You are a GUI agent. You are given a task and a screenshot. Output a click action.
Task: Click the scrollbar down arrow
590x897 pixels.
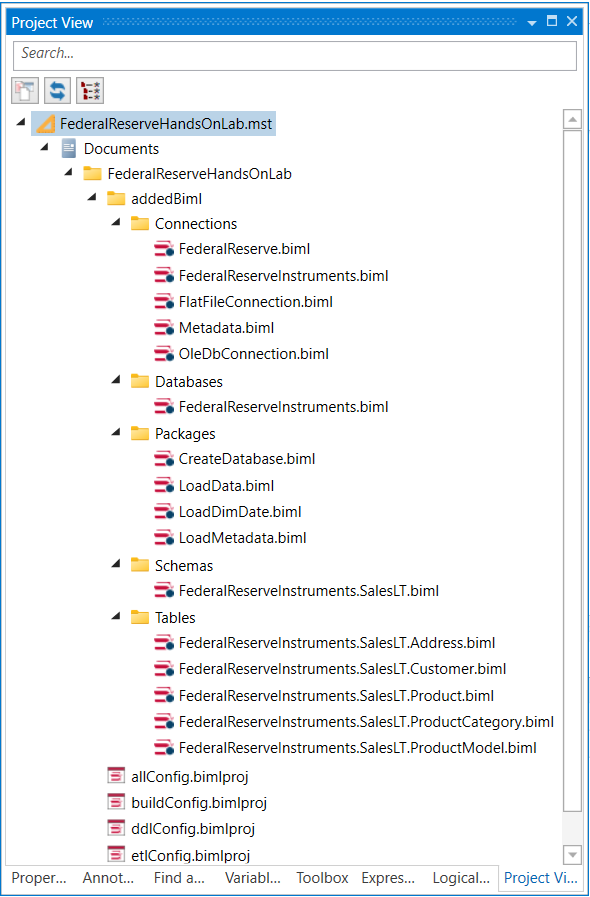572,854
